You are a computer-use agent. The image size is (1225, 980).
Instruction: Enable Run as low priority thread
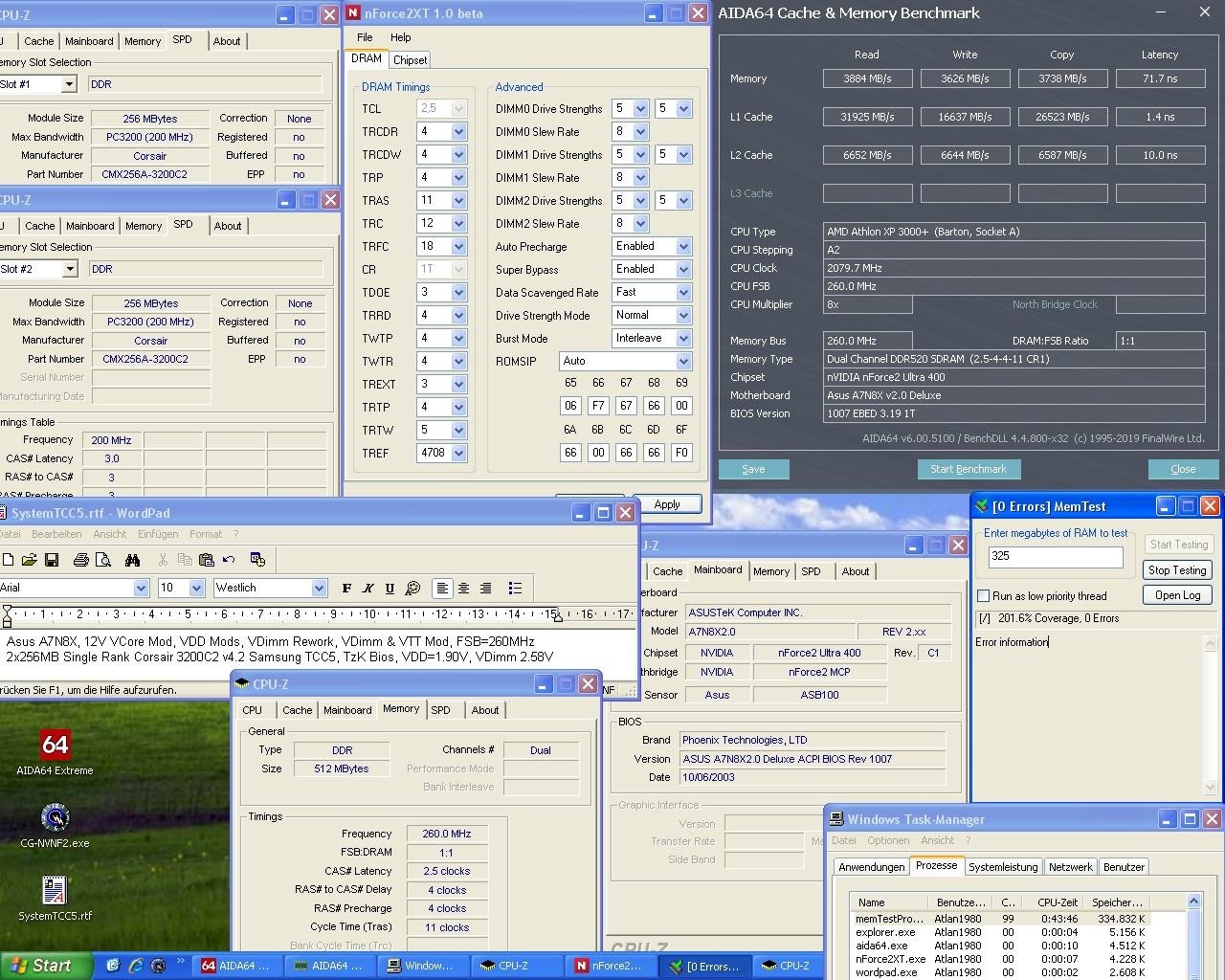point(983,596)
